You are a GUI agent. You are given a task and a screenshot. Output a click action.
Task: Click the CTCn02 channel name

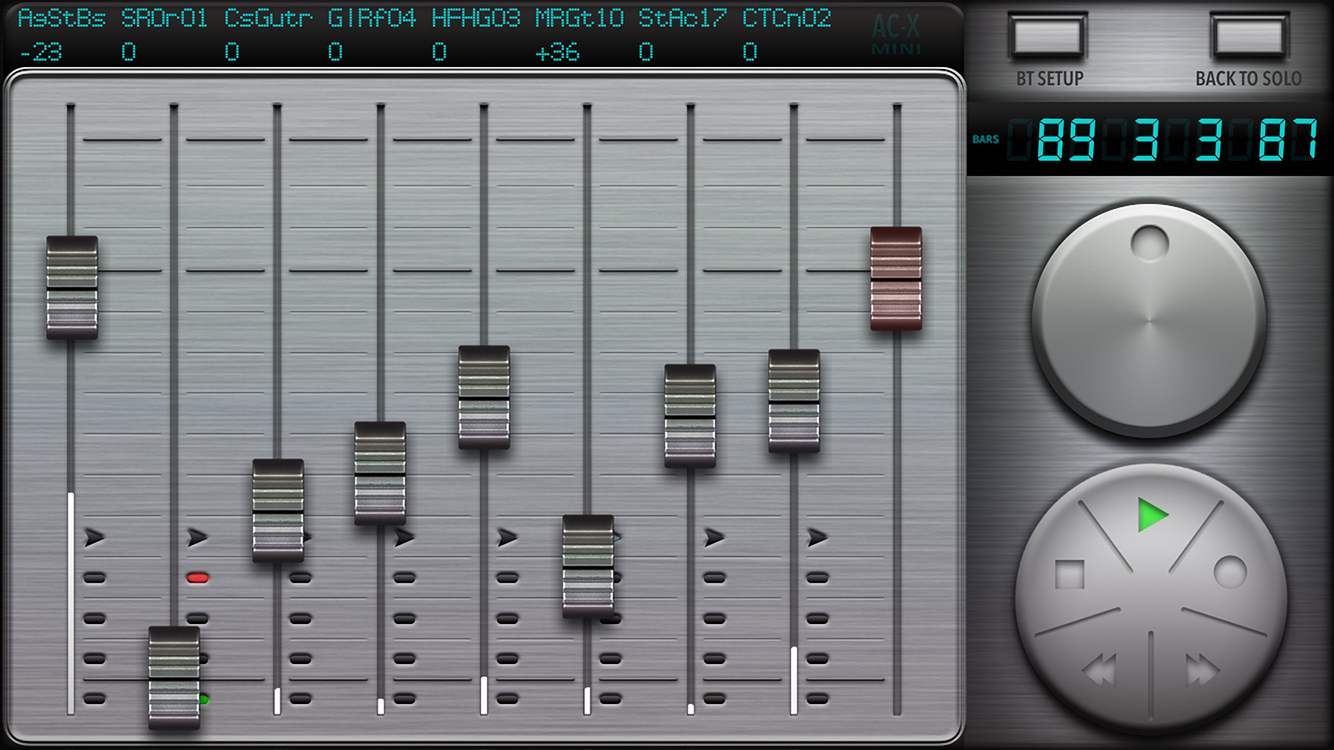tap(787, 18)
